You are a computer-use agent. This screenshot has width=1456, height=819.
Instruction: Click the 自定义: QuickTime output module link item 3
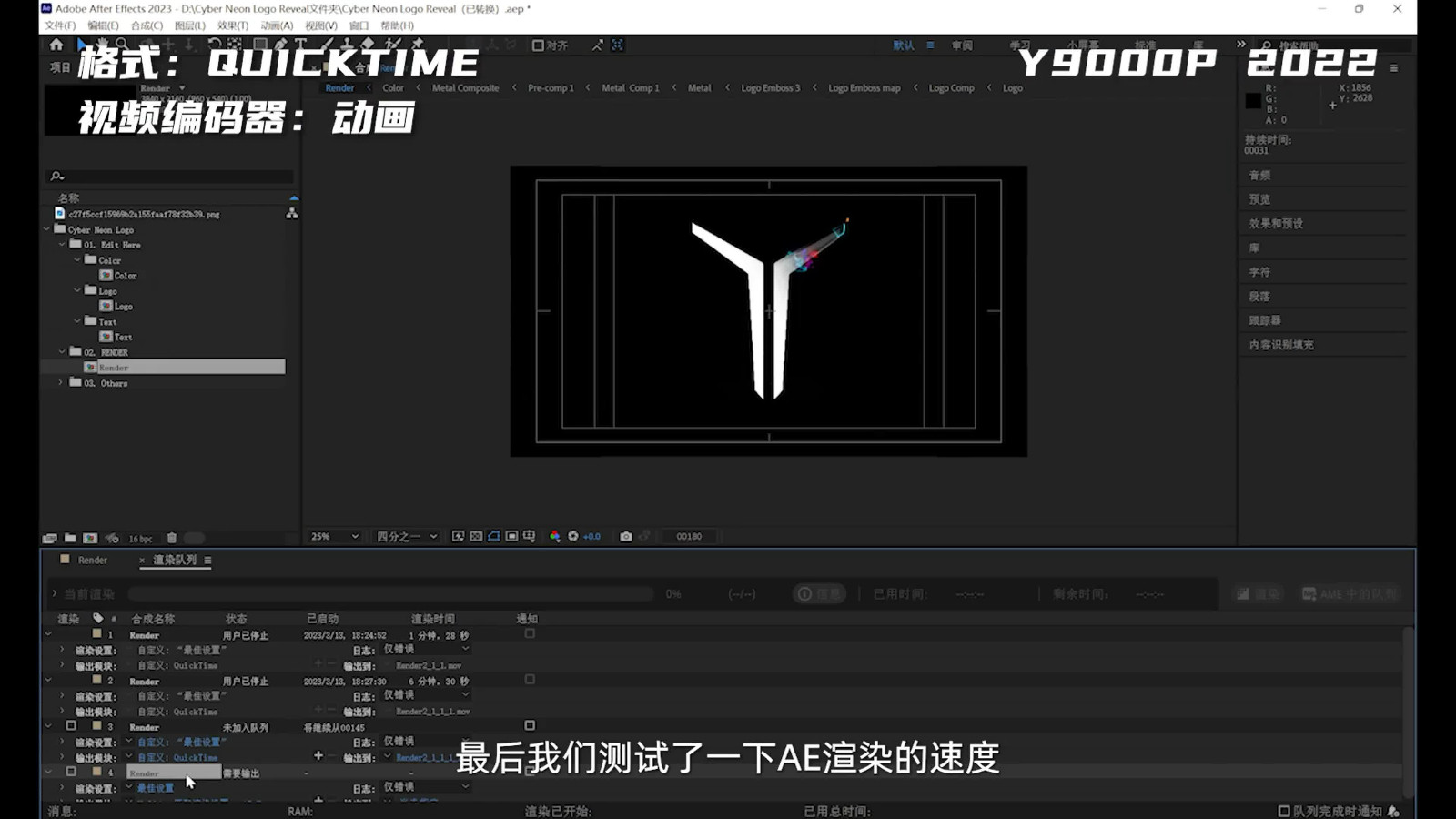point(177,757)
